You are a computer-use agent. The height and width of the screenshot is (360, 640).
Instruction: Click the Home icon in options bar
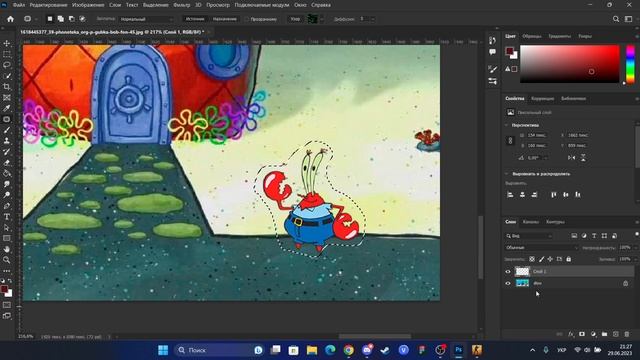click(x=10, y=19)
